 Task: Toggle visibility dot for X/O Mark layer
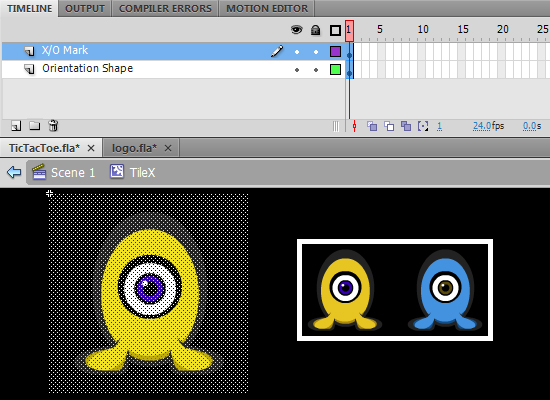[297, 52]
